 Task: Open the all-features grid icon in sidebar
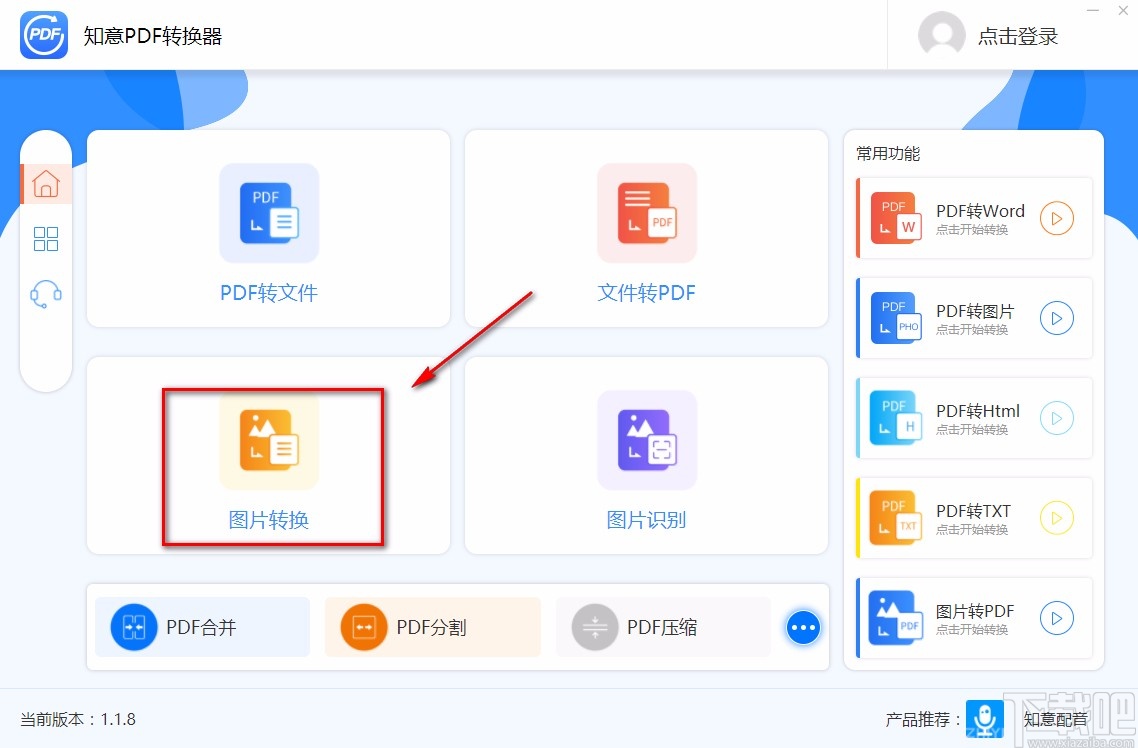point(46,238)
